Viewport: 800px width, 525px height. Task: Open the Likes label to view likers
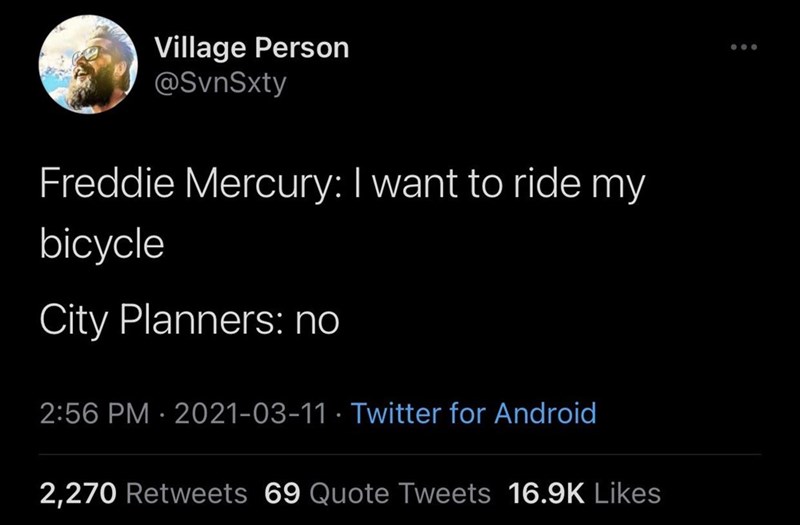(x=627, y=492)
